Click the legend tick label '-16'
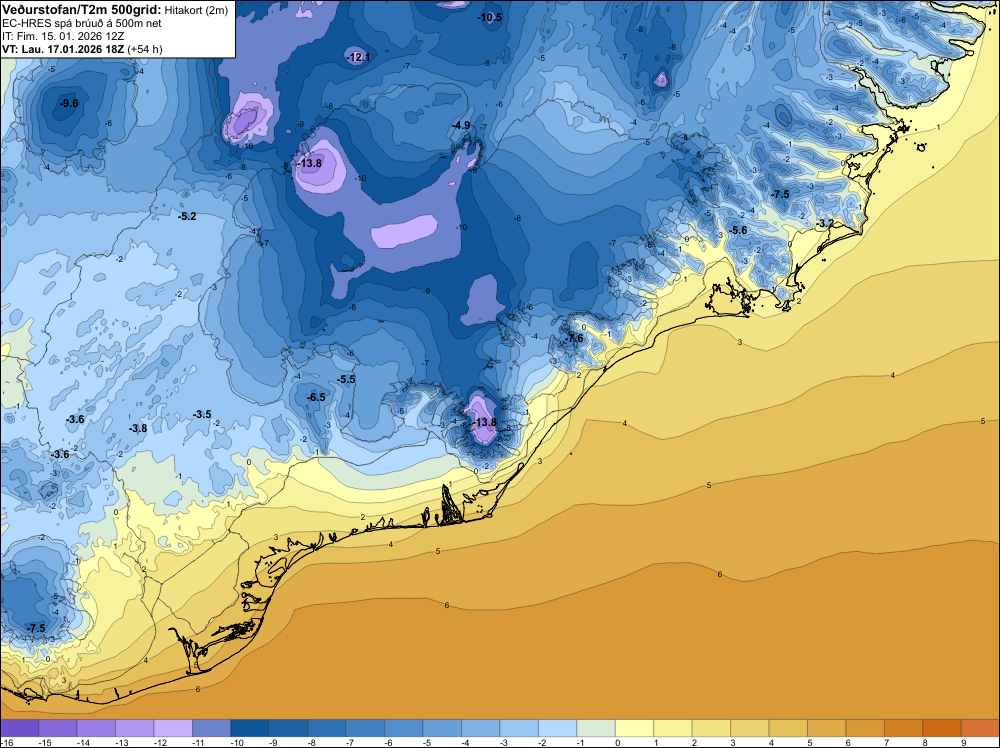The height and width of the screenshot is (748, 1000). [6, 742]
